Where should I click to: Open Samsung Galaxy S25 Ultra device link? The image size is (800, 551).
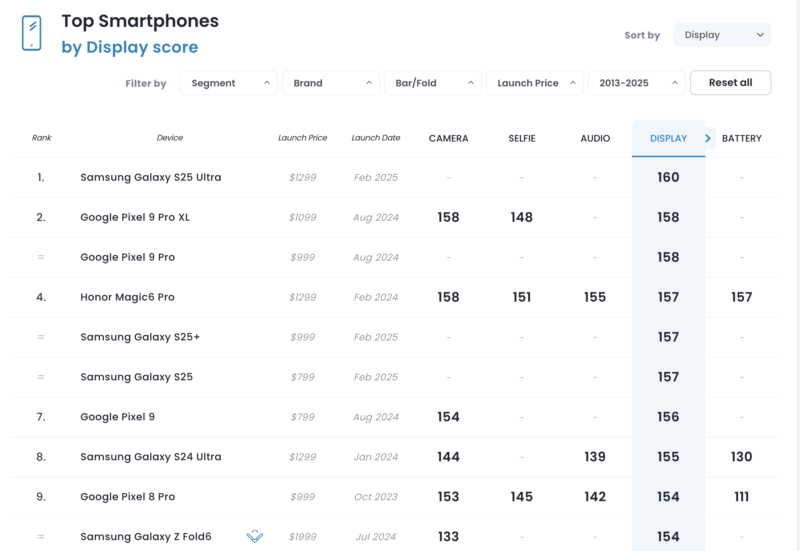151,178
